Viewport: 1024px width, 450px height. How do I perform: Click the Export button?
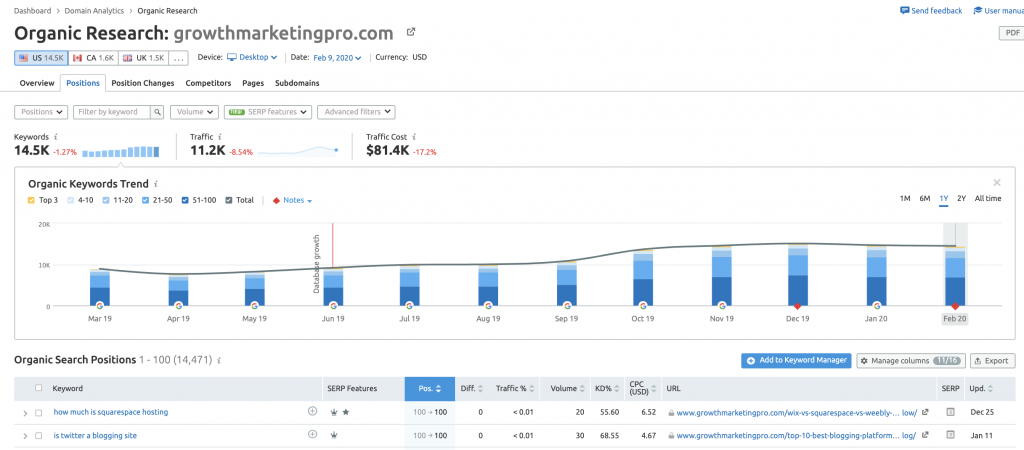point(993,361)
